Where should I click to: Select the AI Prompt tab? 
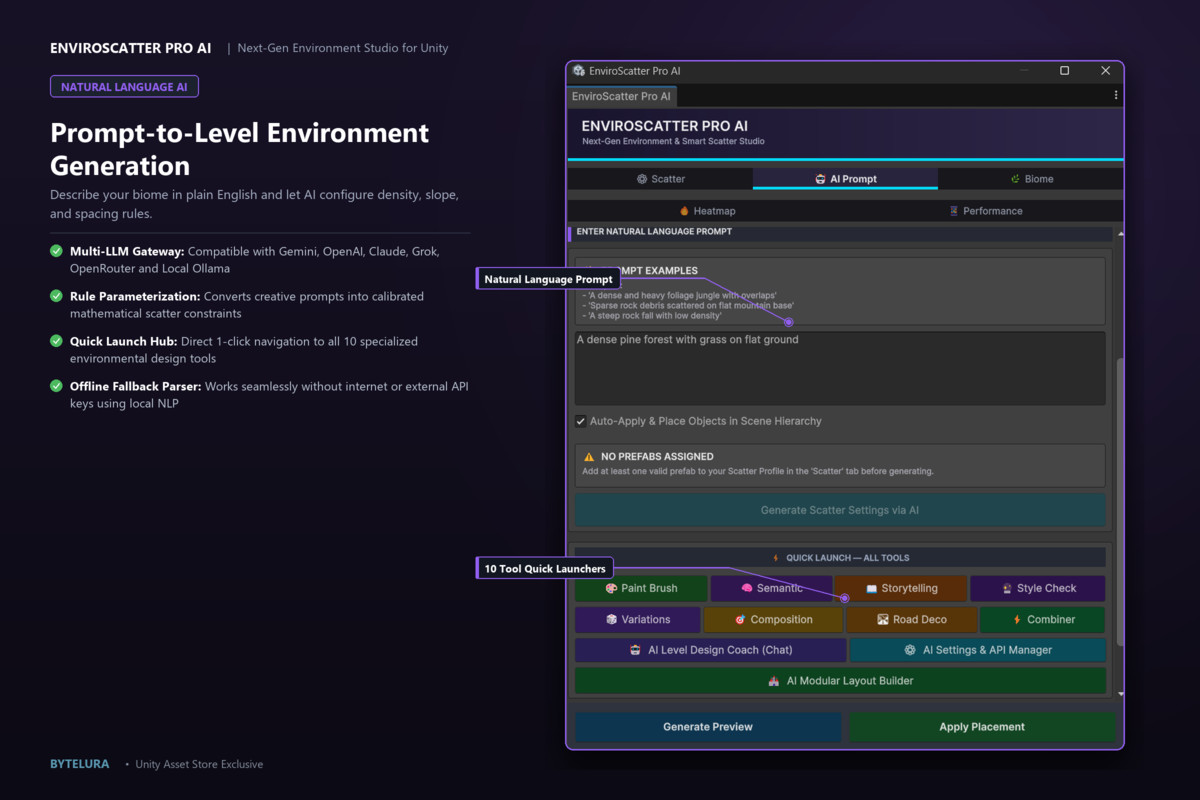coord(845,179)
